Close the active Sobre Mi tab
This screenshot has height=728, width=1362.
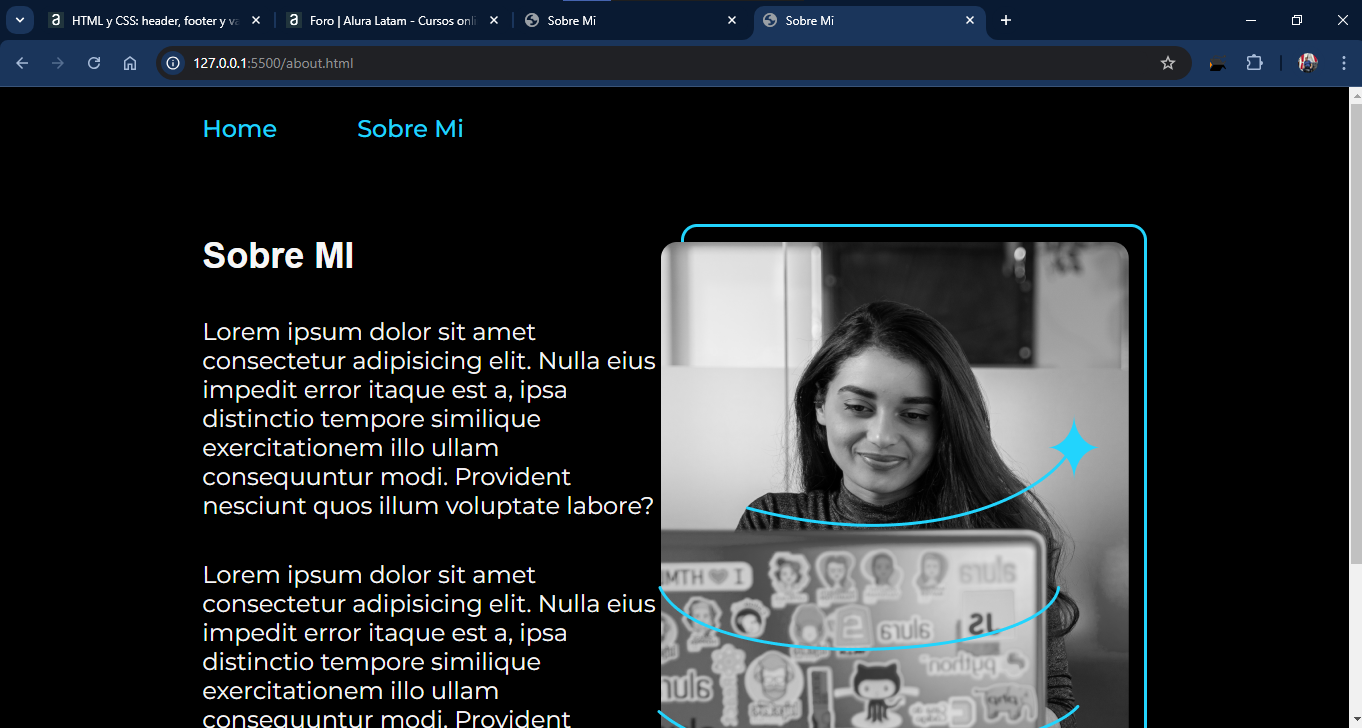pos(970,20)
